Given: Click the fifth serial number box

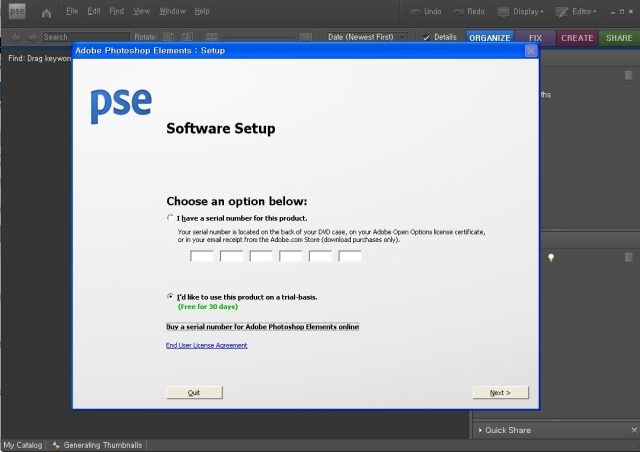Looking at the screenshot, I should coord(320,256).
